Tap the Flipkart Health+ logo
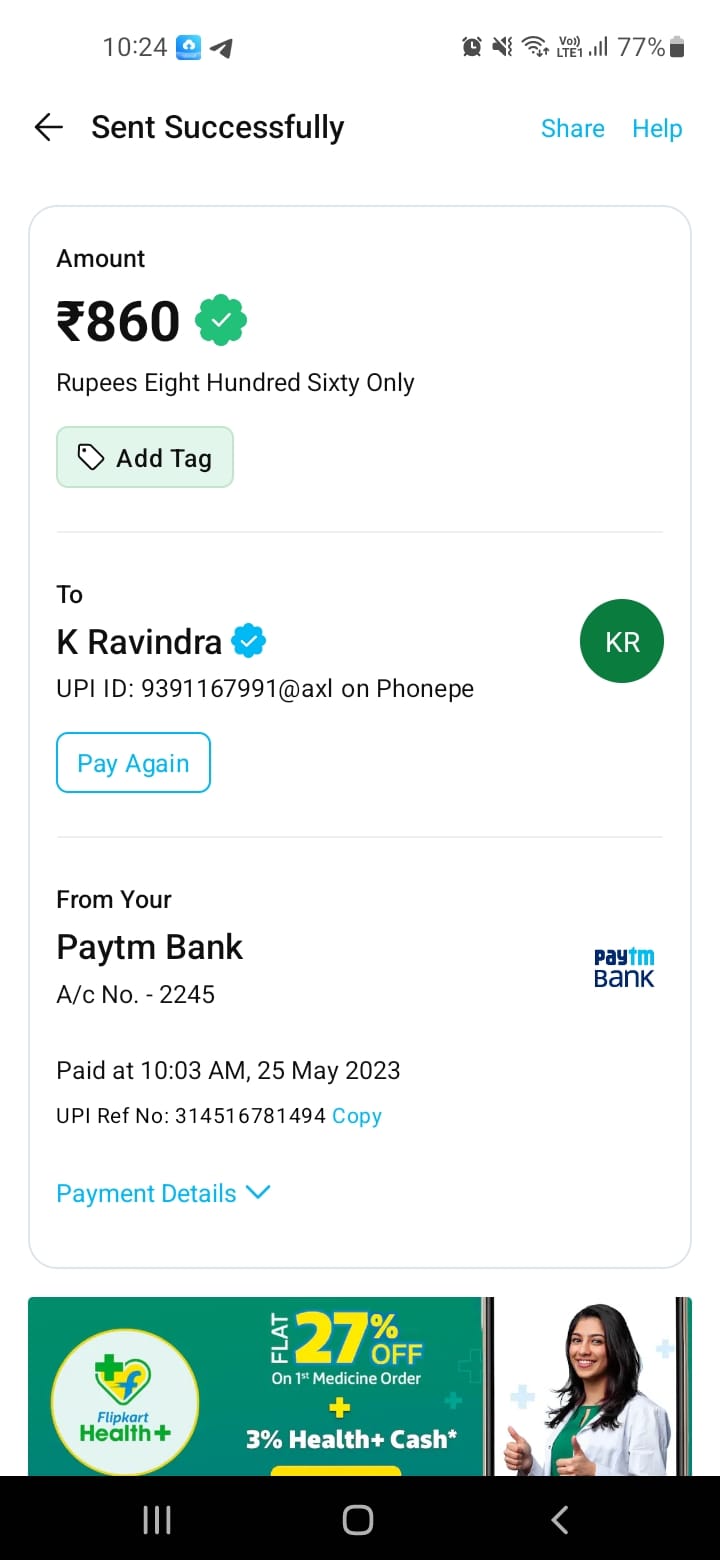The width and height of the screenshot is (720, 1560). click(125, 1402)
